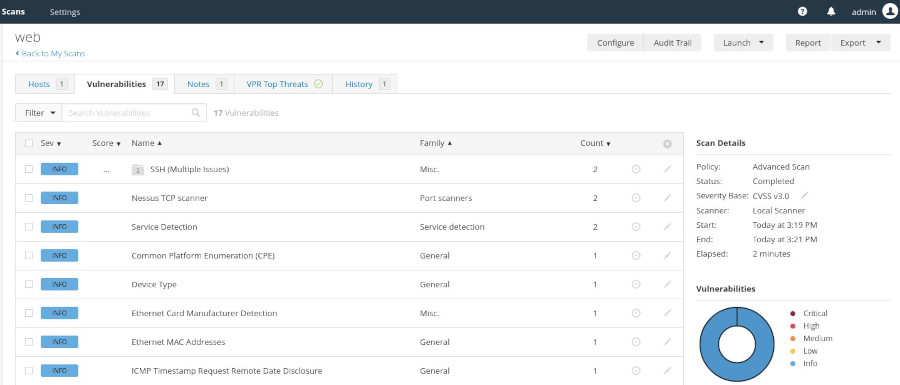Check the Device Type row checkbox
This screenshot has height=385, width=900.
(29, 284)
